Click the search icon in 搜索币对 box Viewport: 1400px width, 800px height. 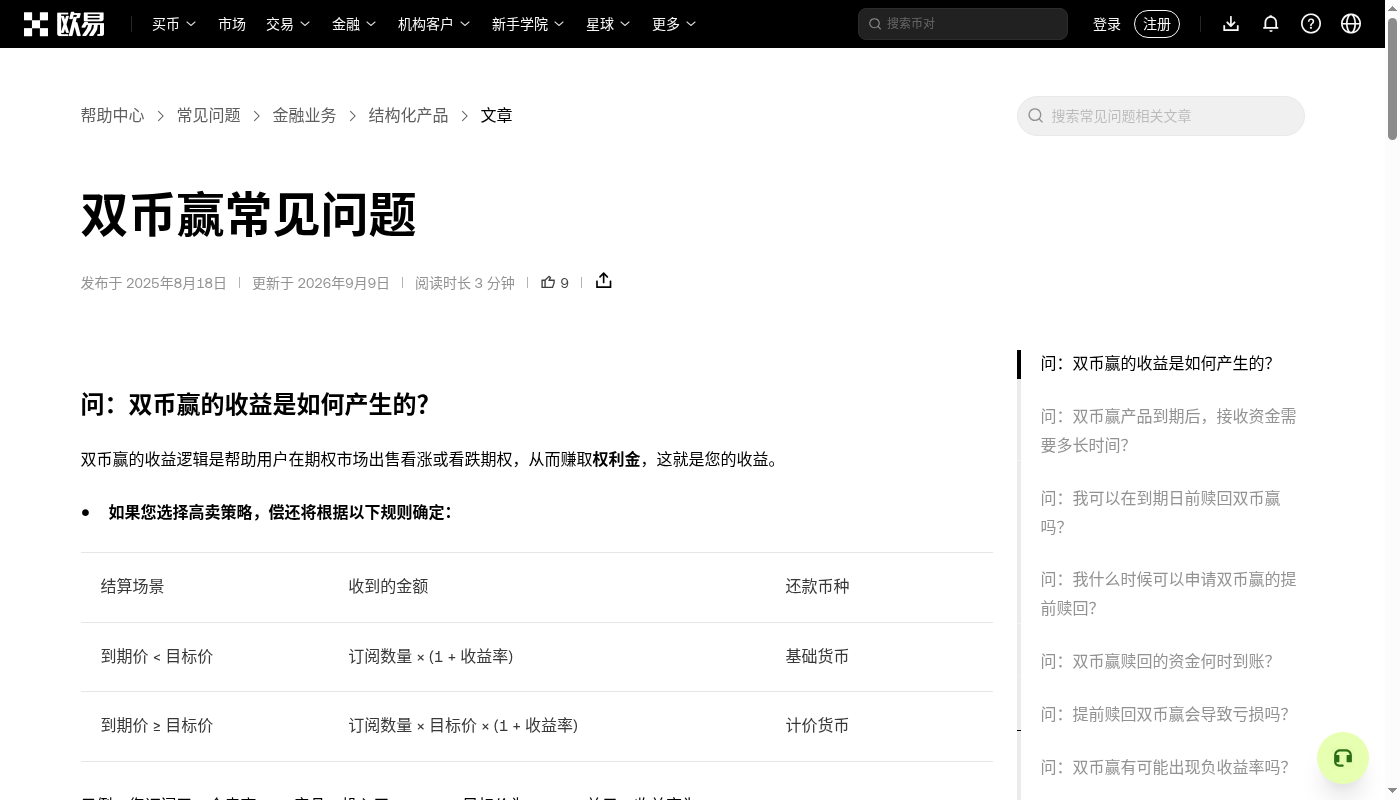click(875, 24)
